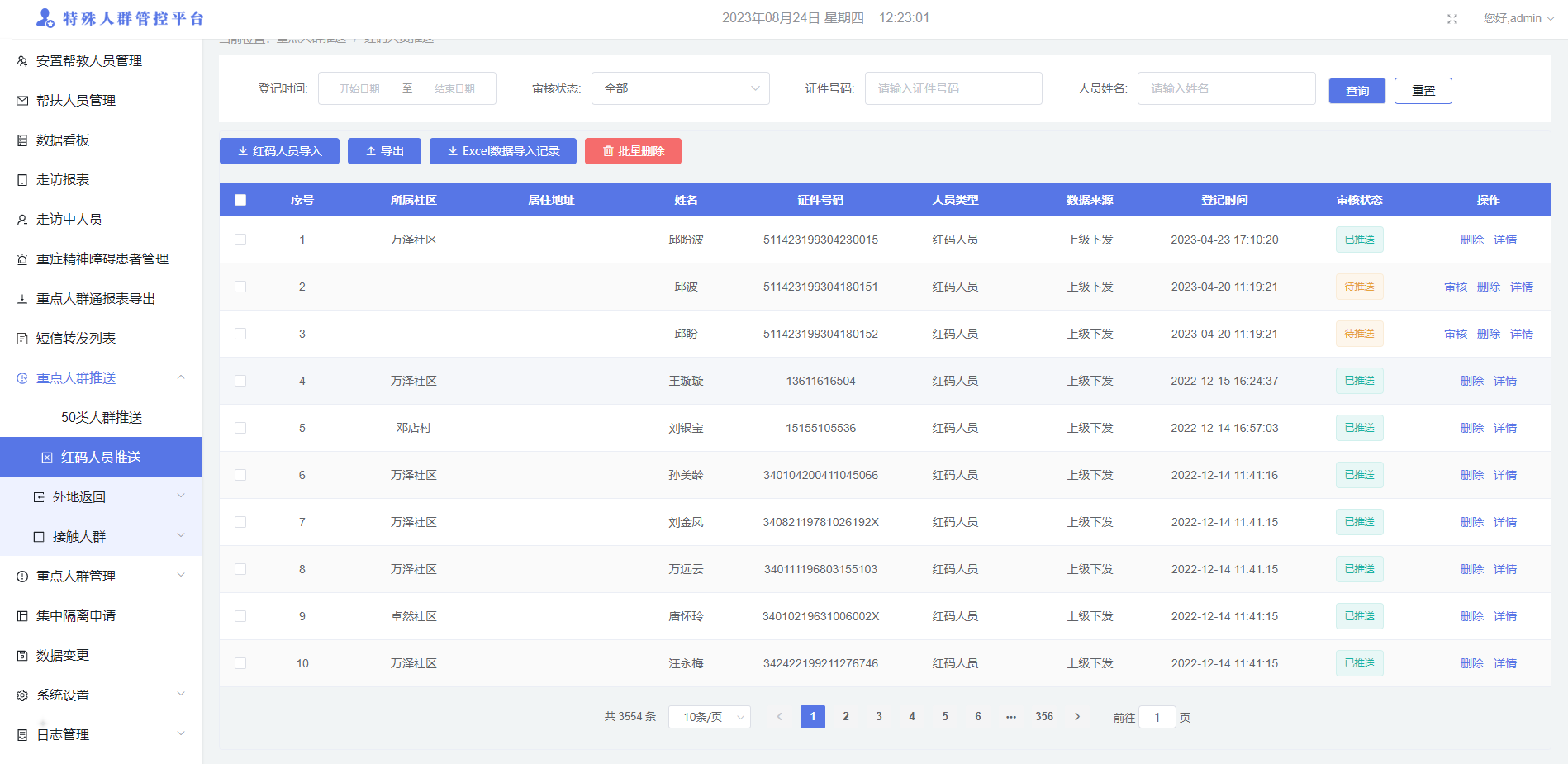This screenshot has width=1568, height=764.
Task: Collapse the 重点人群推送 submenu arrow
Action: pyautogui.click(x=181, y=377)
